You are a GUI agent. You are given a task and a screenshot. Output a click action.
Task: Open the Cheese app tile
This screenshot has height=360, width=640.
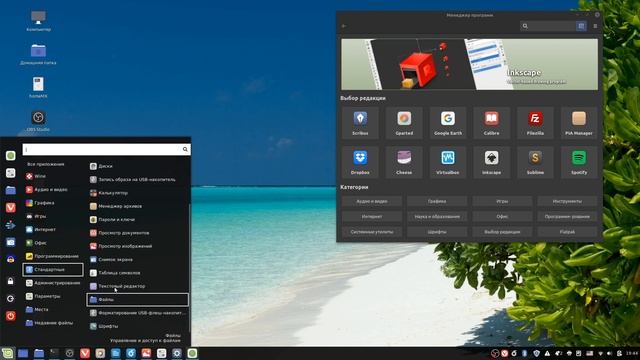pos(404,162)
